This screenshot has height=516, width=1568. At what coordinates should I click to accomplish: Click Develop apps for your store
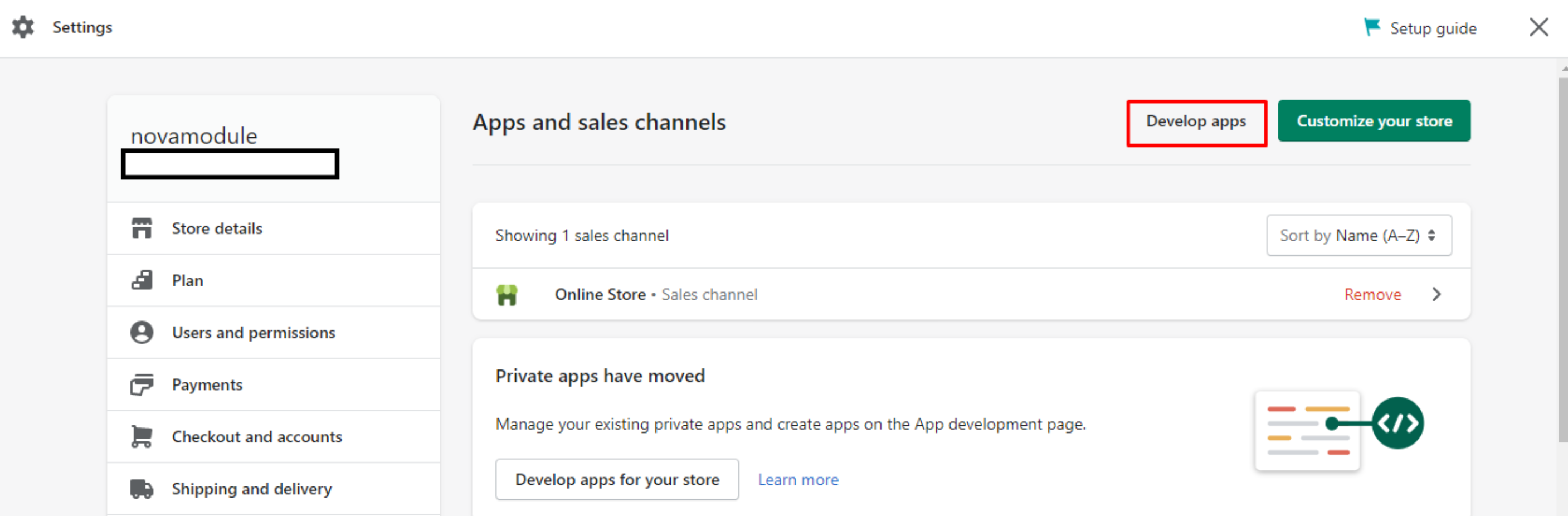617,479
